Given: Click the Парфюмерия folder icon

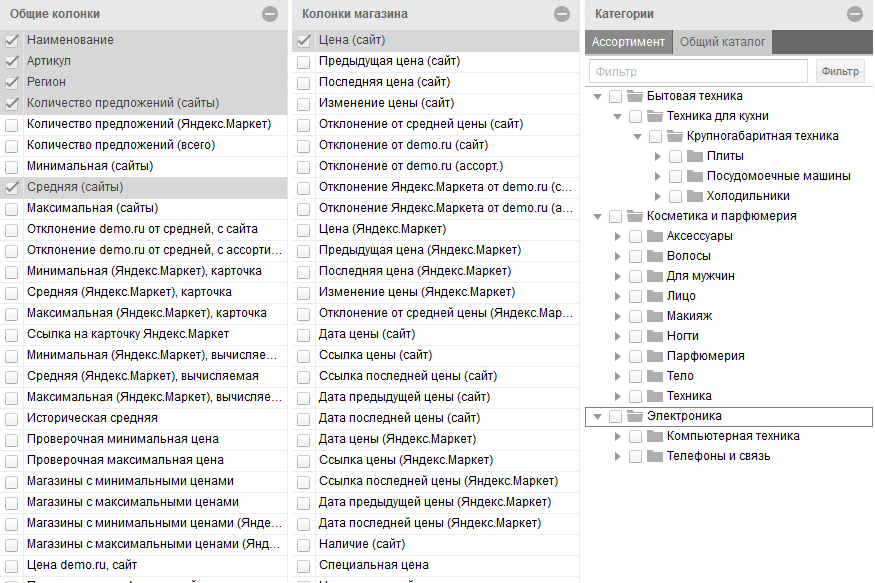Looking at the screenshot, I should [654, 356].
